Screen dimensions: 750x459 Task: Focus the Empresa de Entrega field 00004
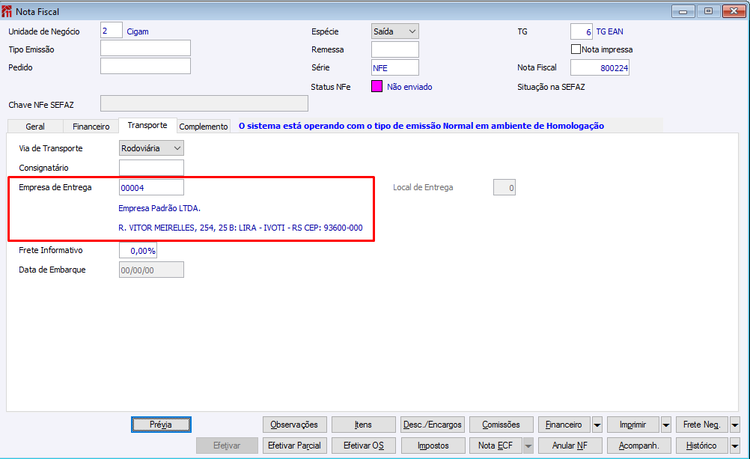click(x=151, y=187)
